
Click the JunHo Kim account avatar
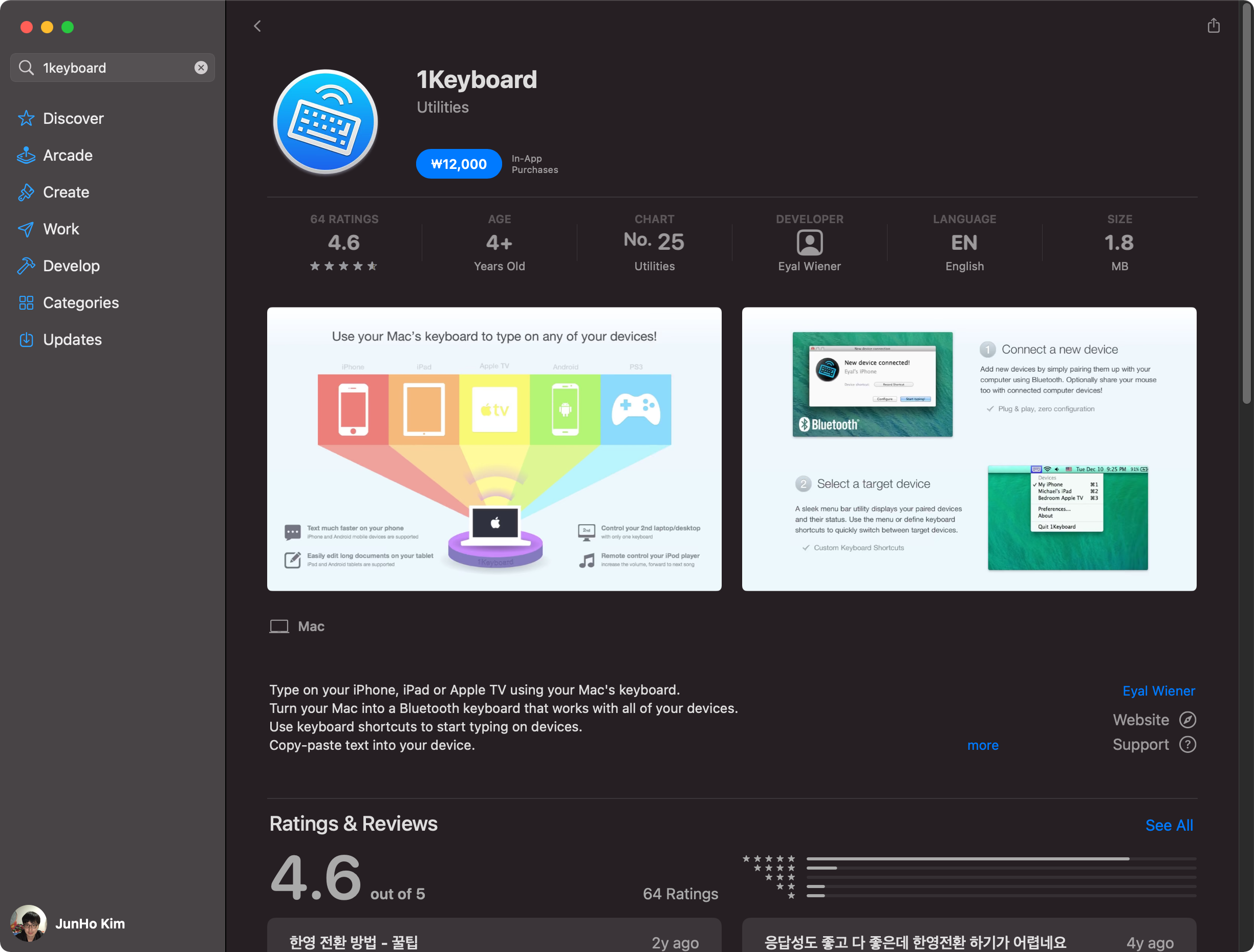[x=28, y=922]
